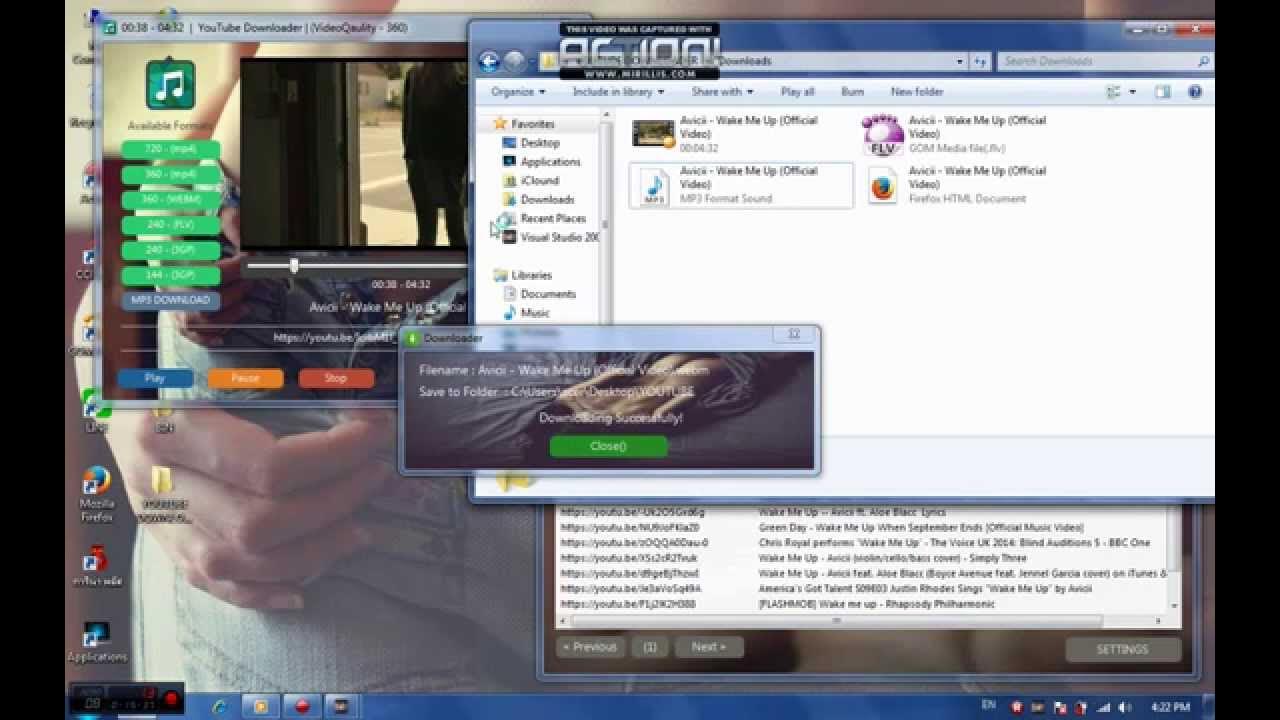The width and height of the screenshot is (1280, 720).
Task: Click the video preview in YouTube Downloader
Action: (355, 152)
